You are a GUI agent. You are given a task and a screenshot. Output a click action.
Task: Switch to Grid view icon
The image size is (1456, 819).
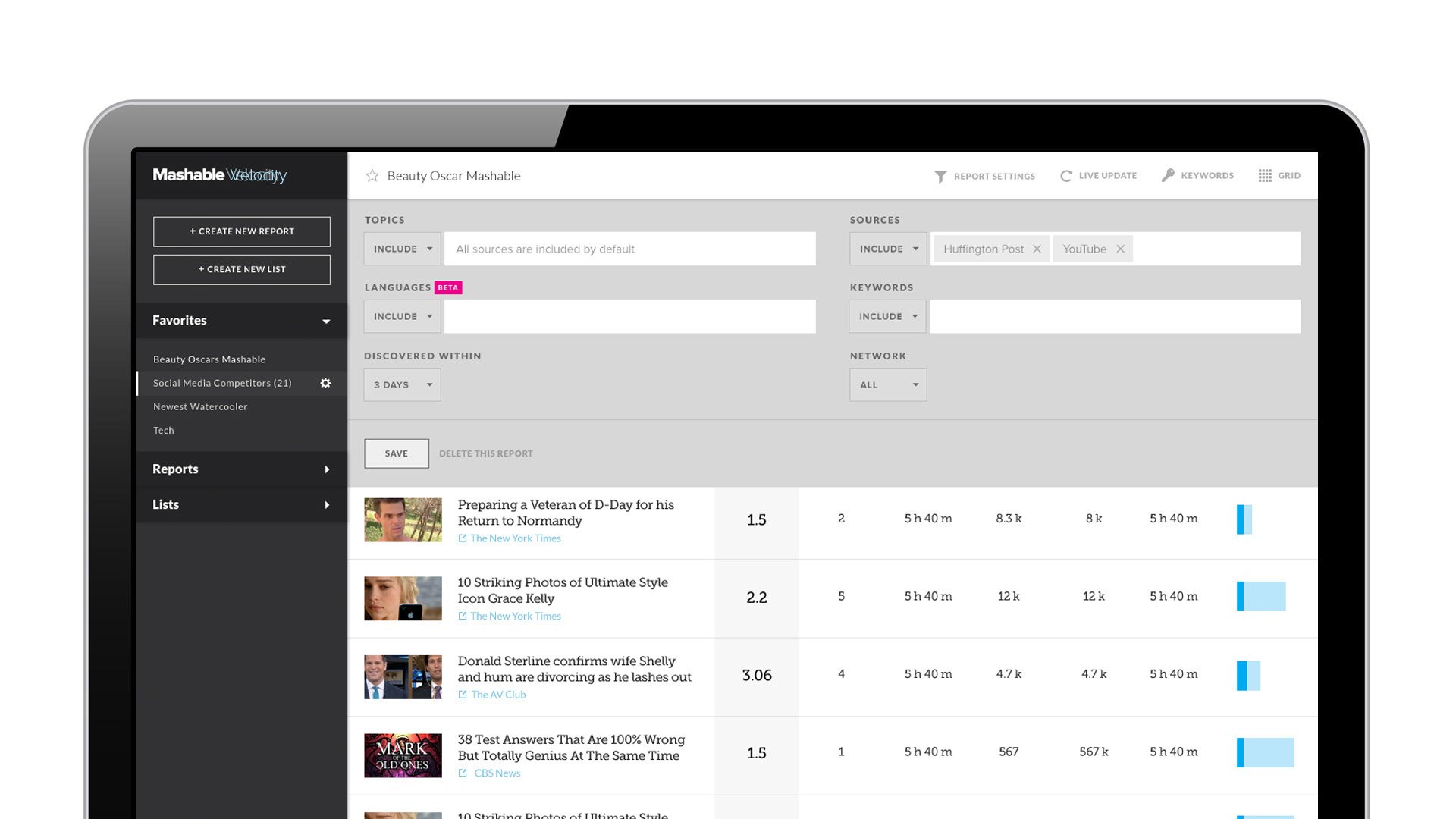pyautogui.click(x=1265, y=175)
